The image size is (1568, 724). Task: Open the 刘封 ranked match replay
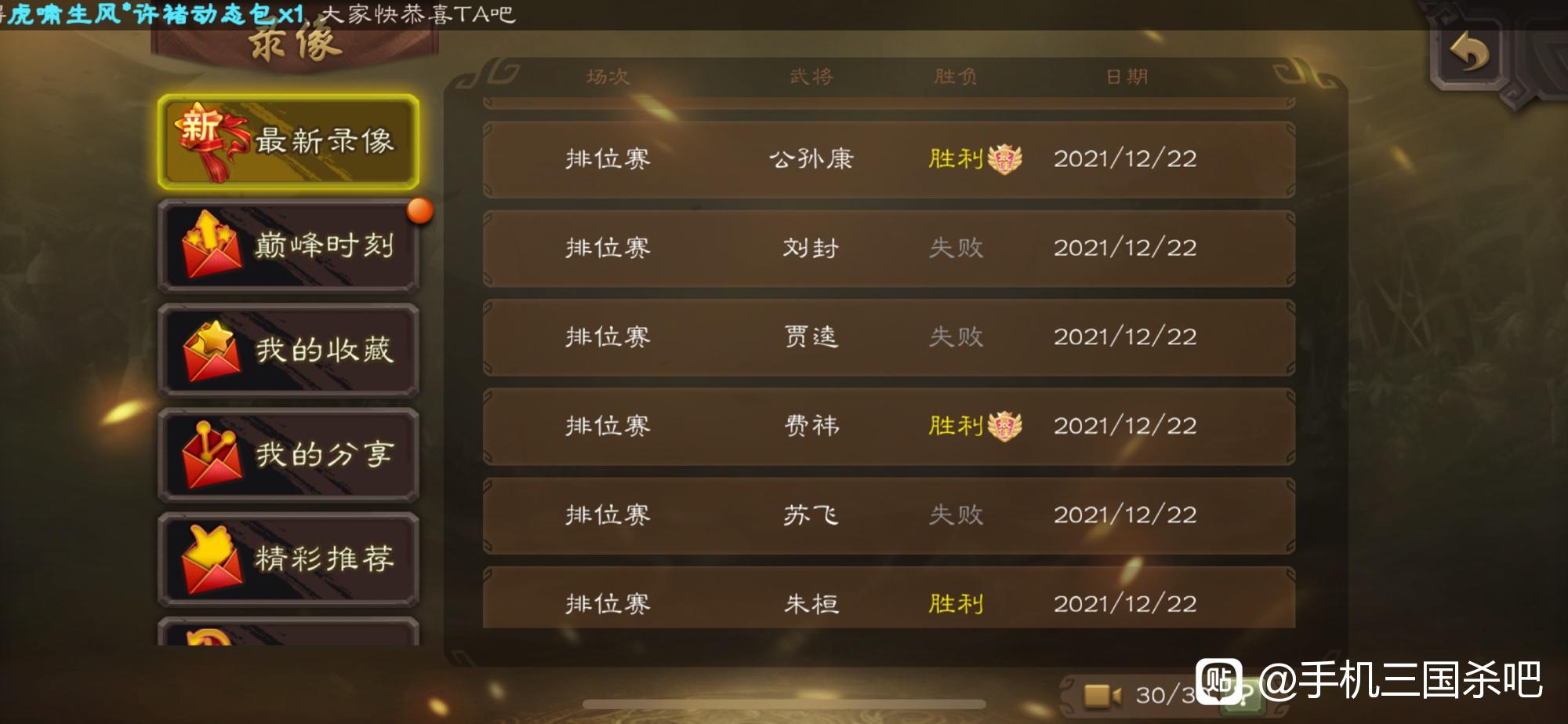pyautogui.click(x=889, y=248)
